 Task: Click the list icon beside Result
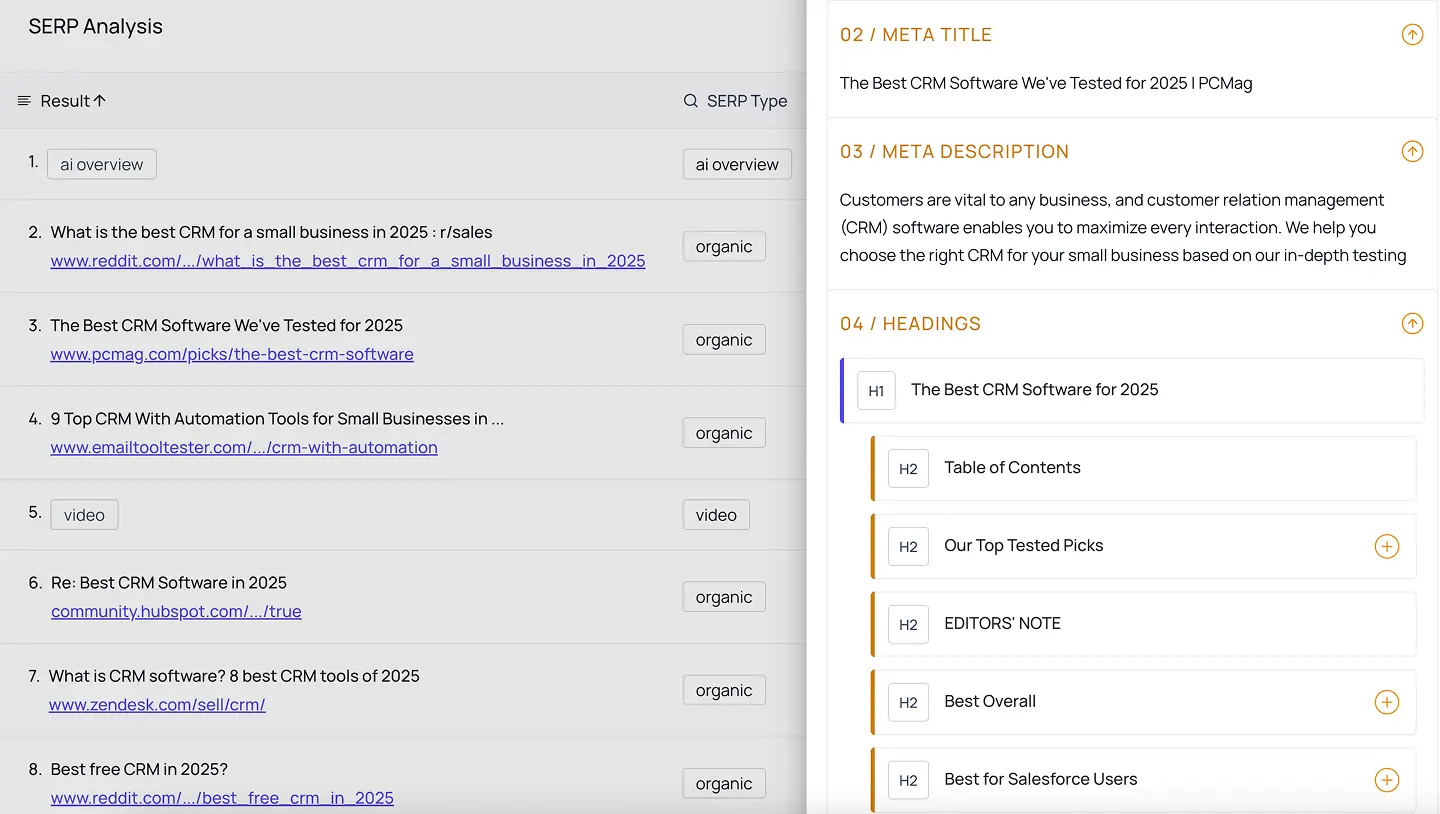coord(24,101)
